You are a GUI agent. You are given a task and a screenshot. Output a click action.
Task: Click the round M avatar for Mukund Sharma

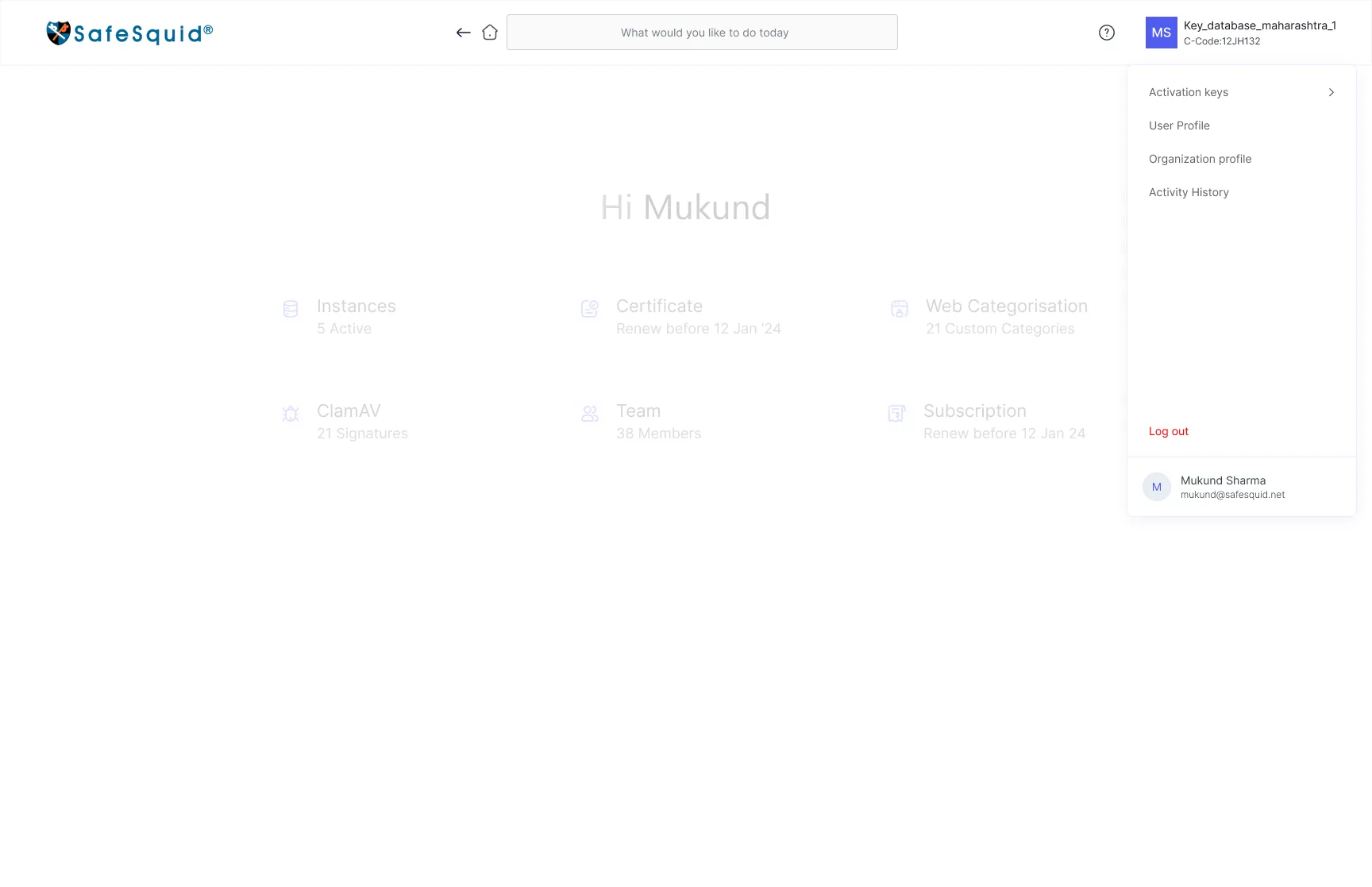coord(1157,487)
